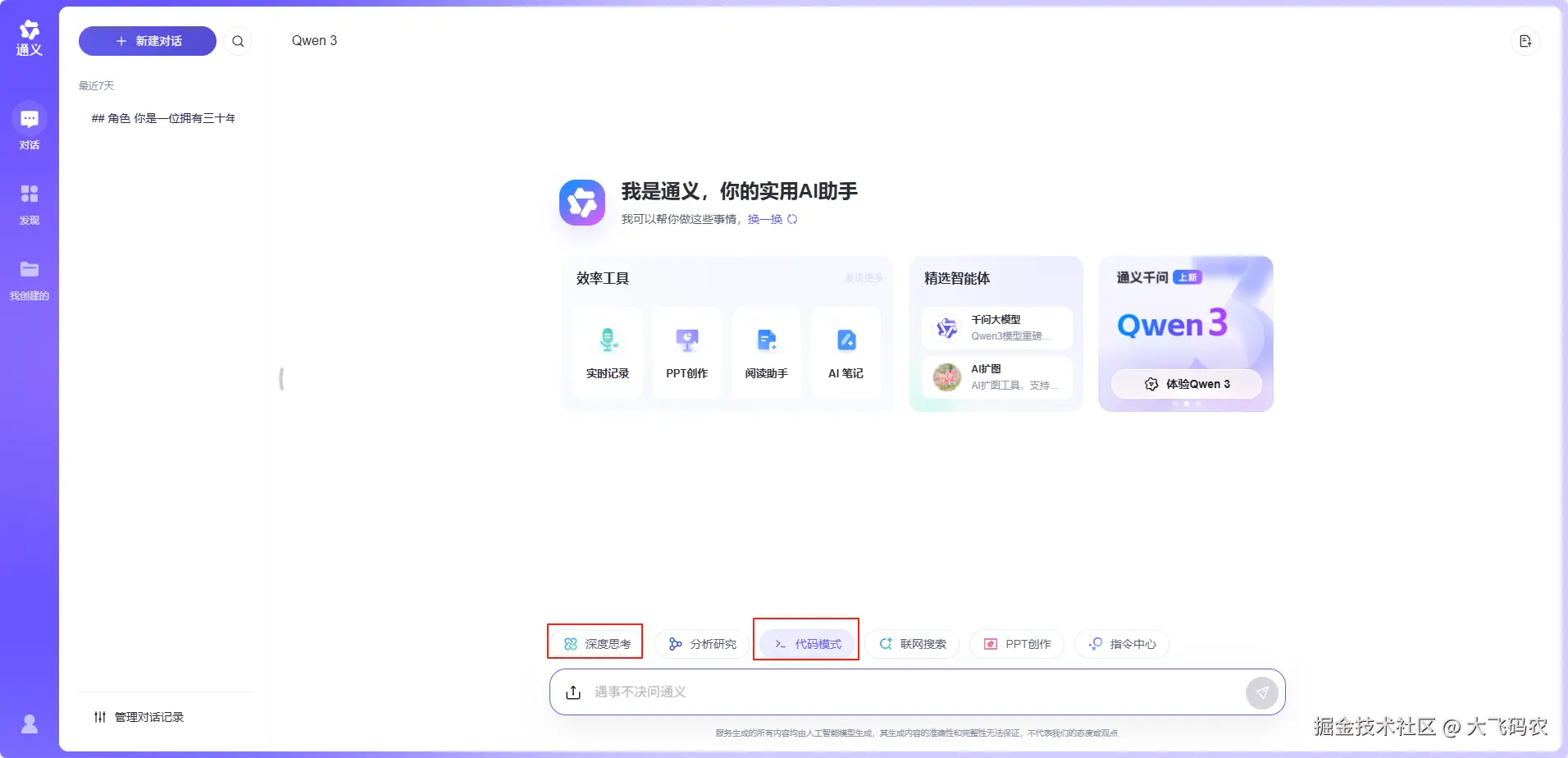
Task: Click 换一换 to refresh suggestions
Action: pyautogui.click(x=773, y=219)
